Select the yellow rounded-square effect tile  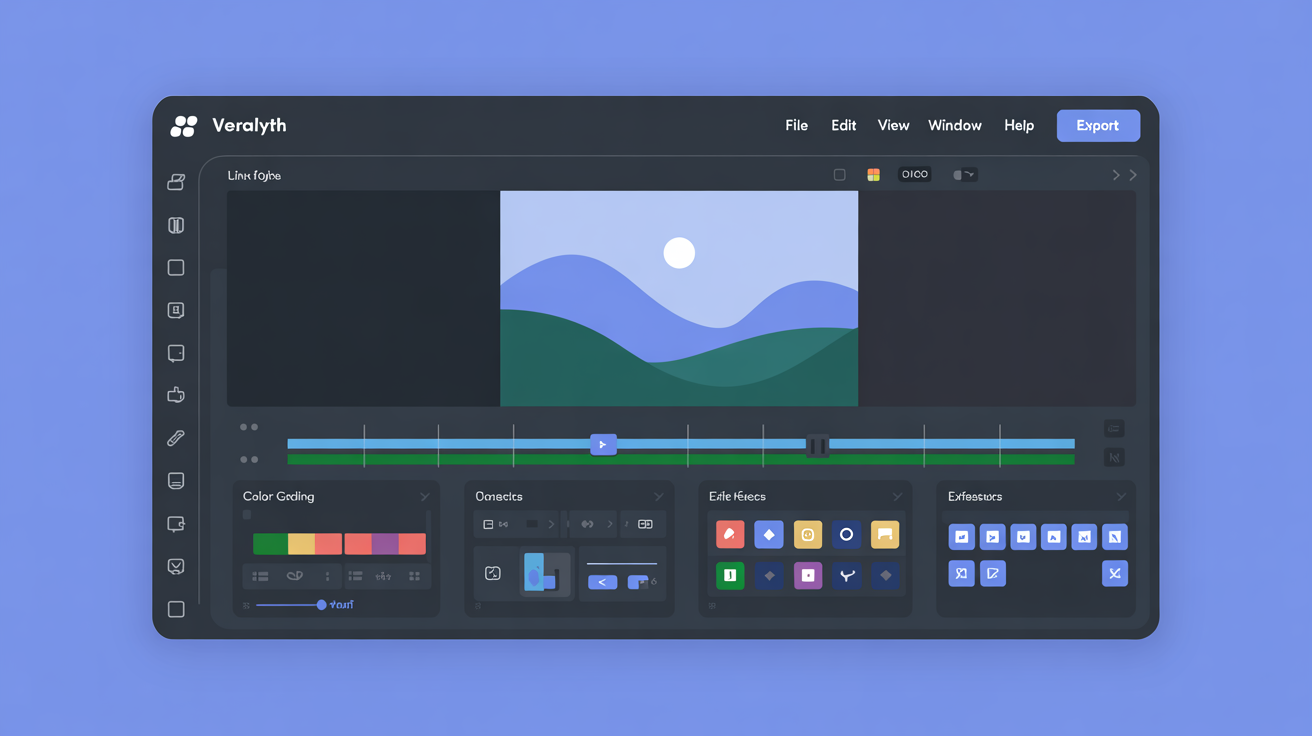coord(808,535)
